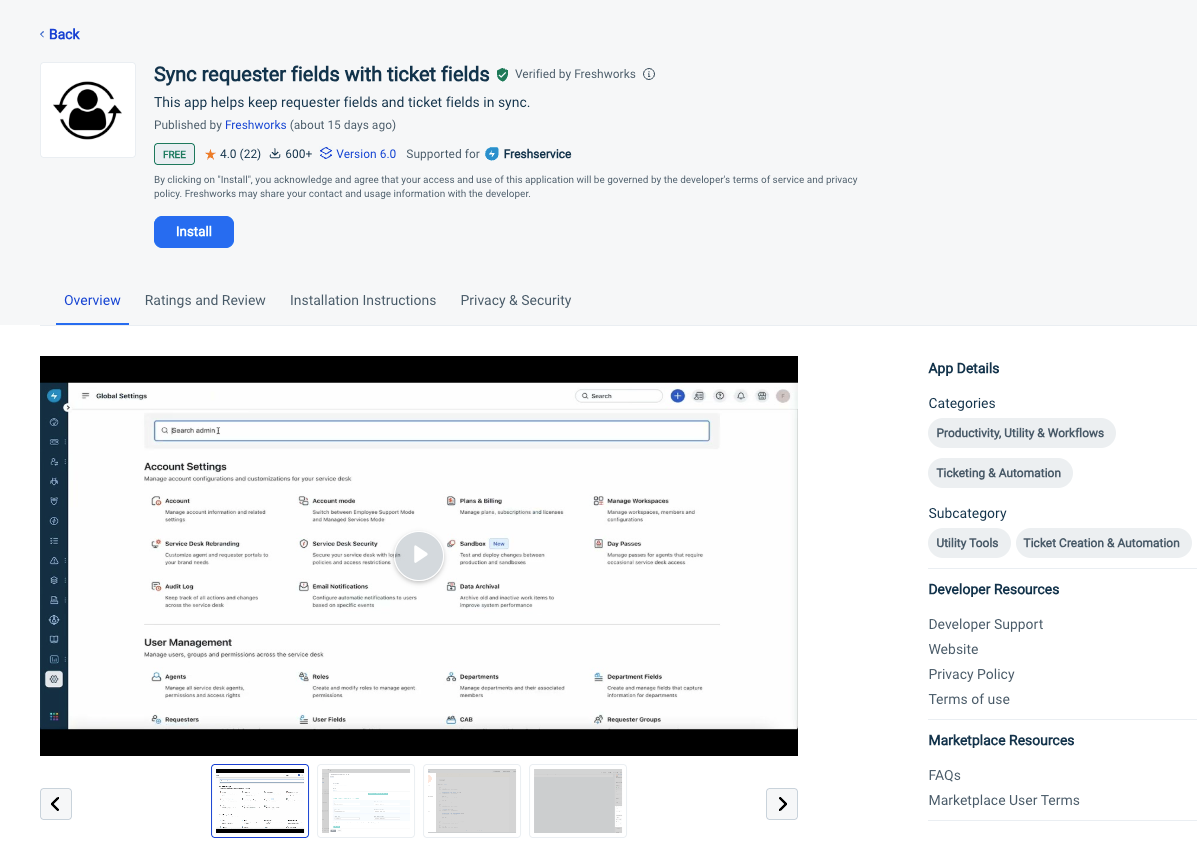Click the Roles icon in video
The image size is (1197, 852).
click(x=303, y=677)
